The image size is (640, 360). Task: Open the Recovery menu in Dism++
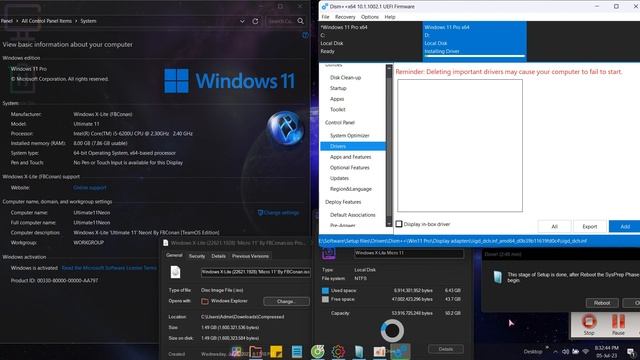click(345, 17)
